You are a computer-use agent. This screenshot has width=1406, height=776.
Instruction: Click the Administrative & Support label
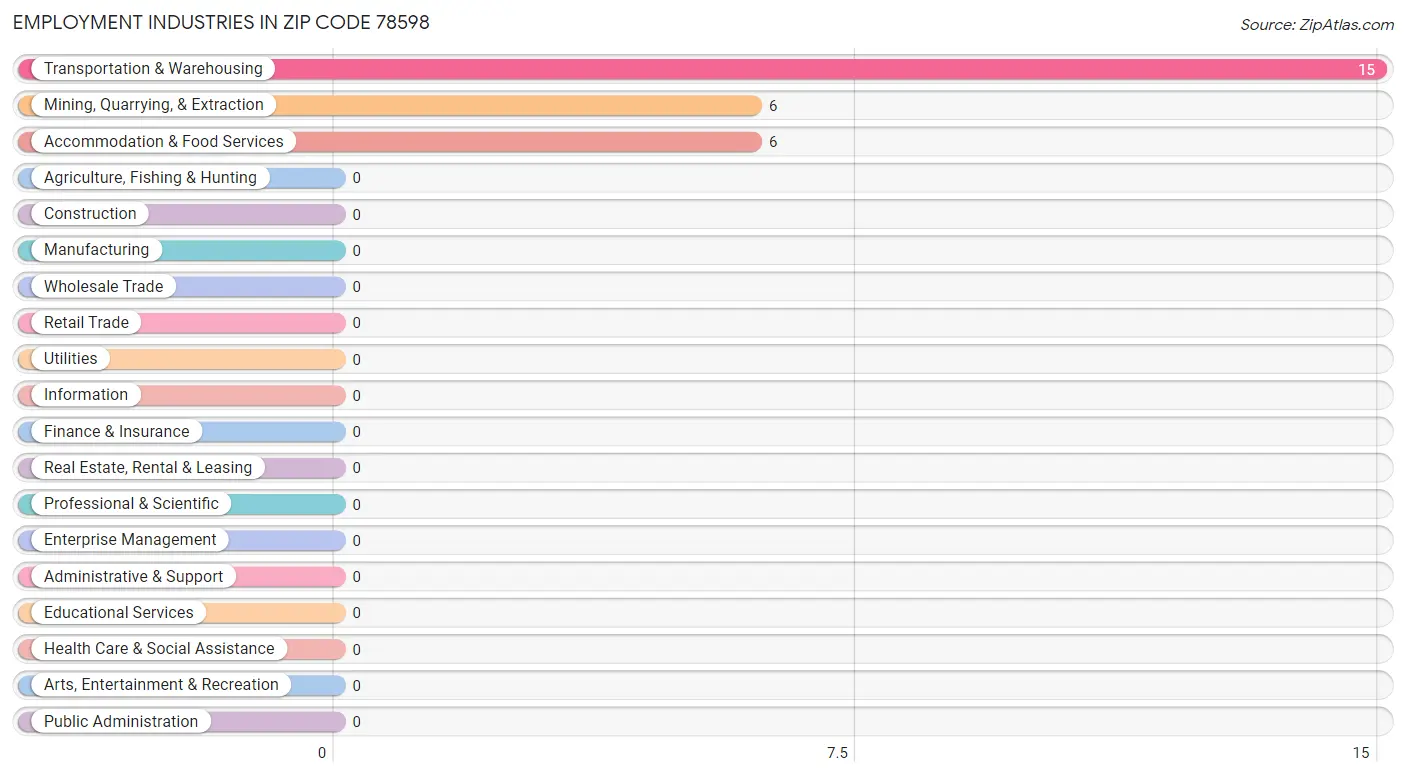134,577
